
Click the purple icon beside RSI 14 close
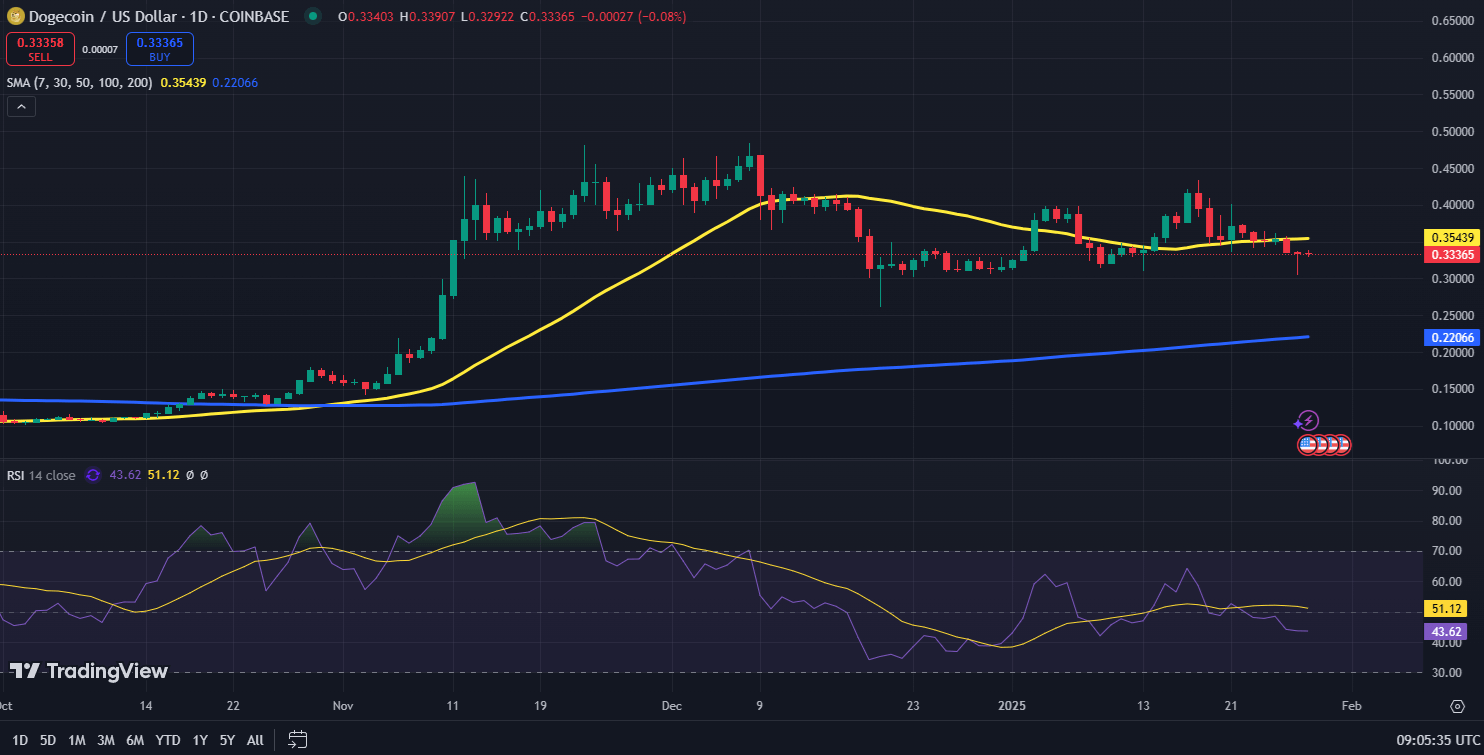(x=93, y=475)
